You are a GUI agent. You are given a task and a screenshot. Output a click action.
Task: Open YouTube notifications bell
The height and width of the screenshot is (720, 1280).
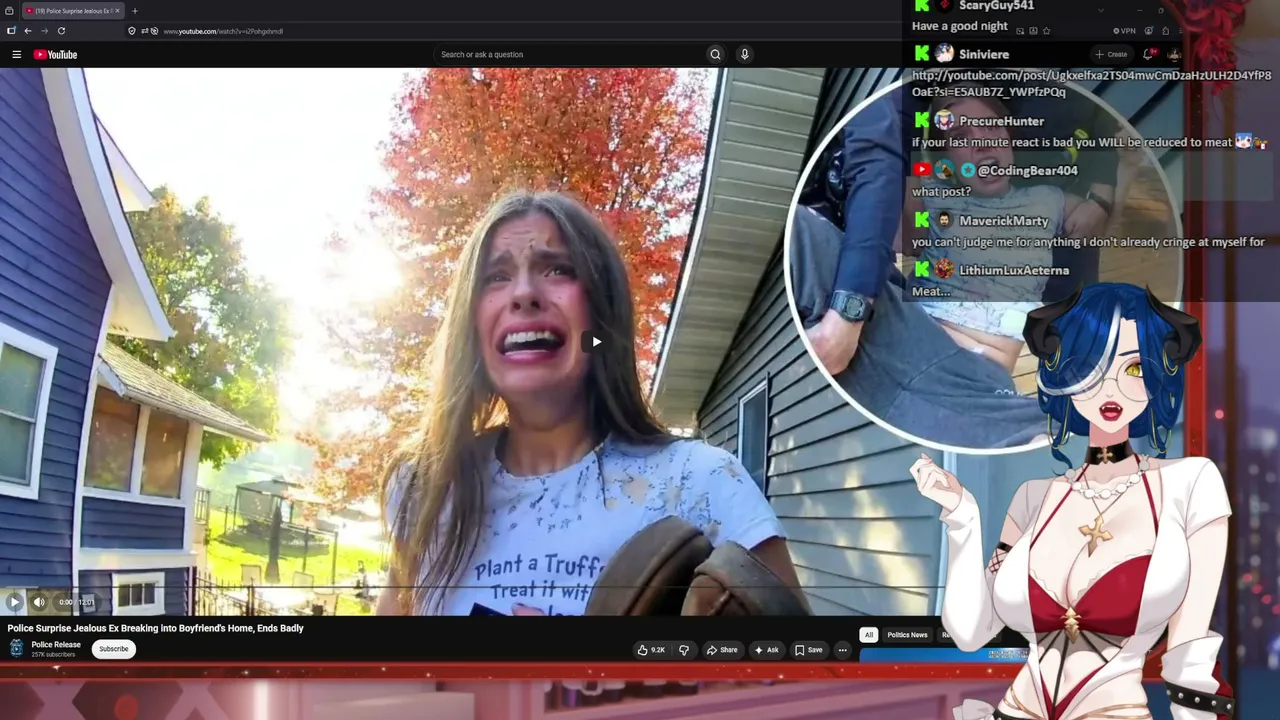(x=1148, y=54)
